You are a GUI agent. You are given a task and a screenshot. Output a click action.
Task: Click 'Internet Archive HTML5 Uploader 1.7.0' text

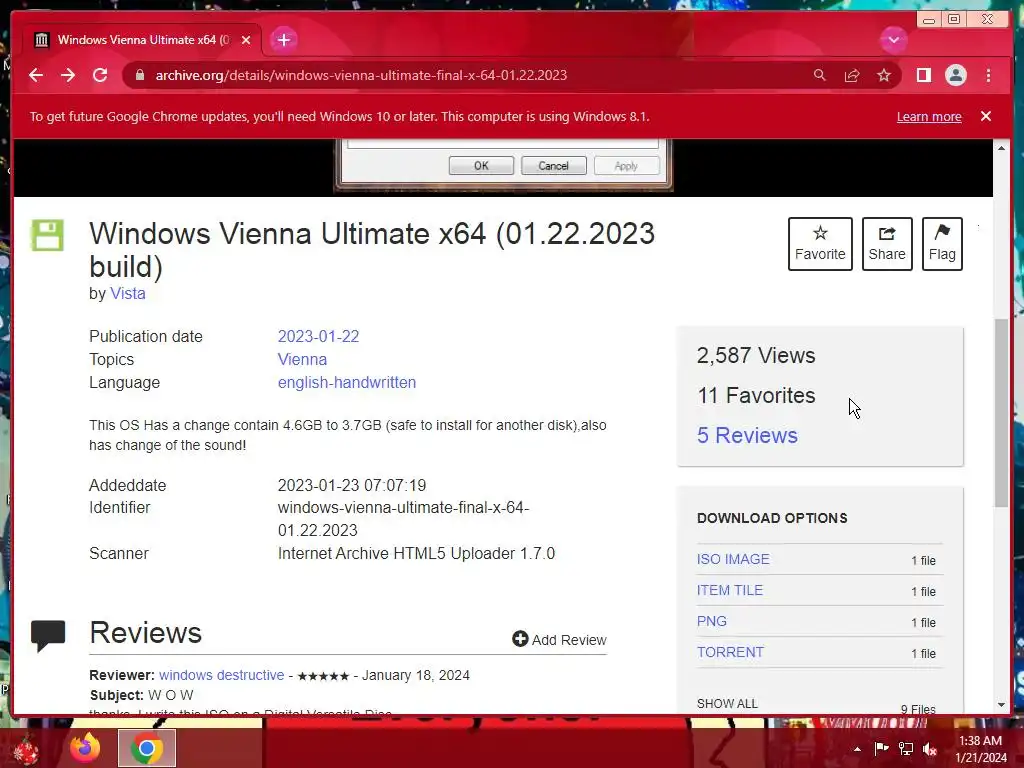point(416,553)
